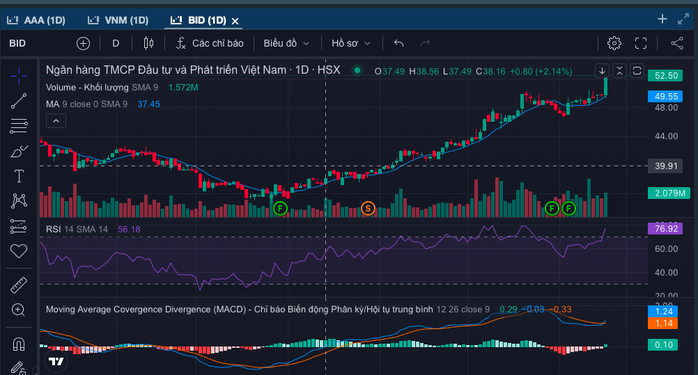The image size is (698, 375).
Task: Switch to the VNM (1D) tab
Action: (x=118, y=20)
